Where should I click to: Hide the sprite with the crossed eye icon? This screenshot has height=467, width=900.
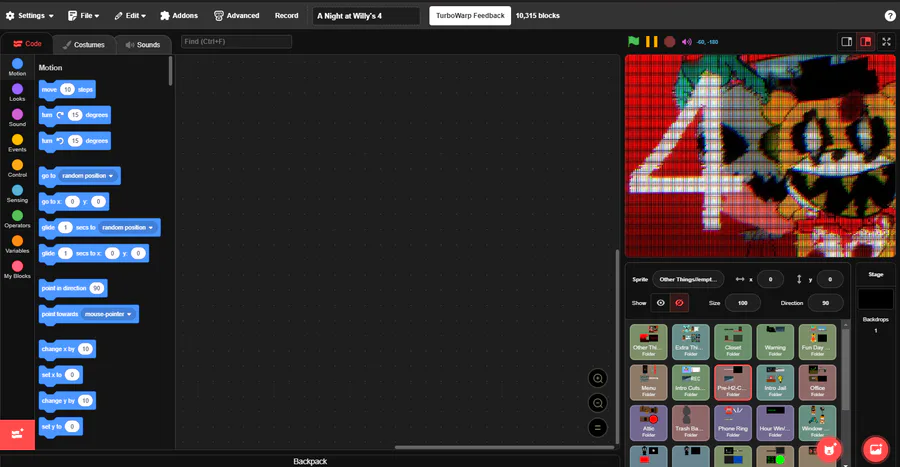tap(679, 303)
